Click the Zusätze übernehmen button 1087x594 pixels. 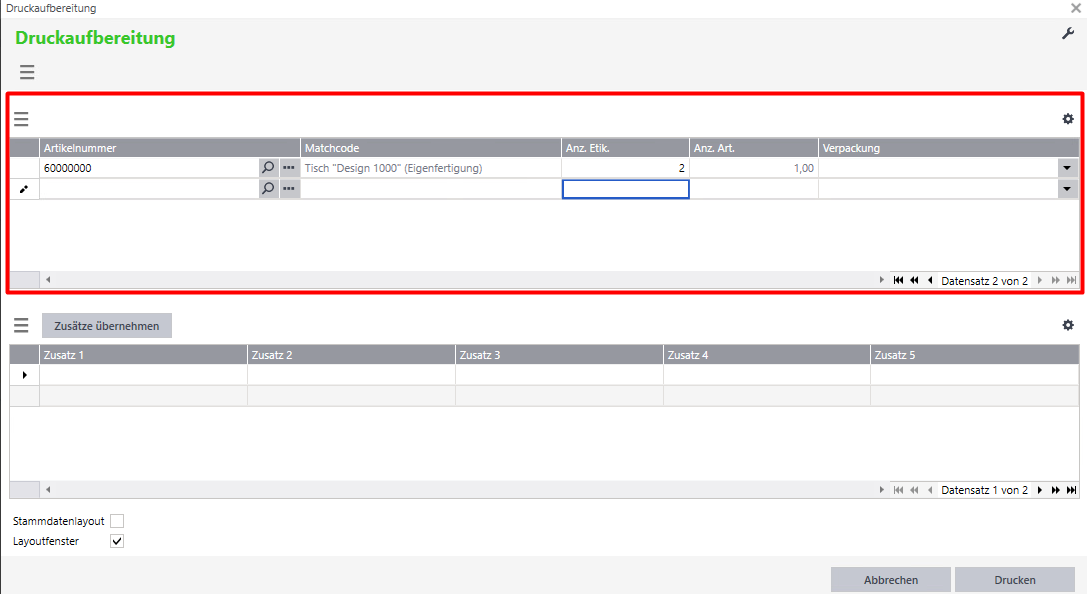107,325
